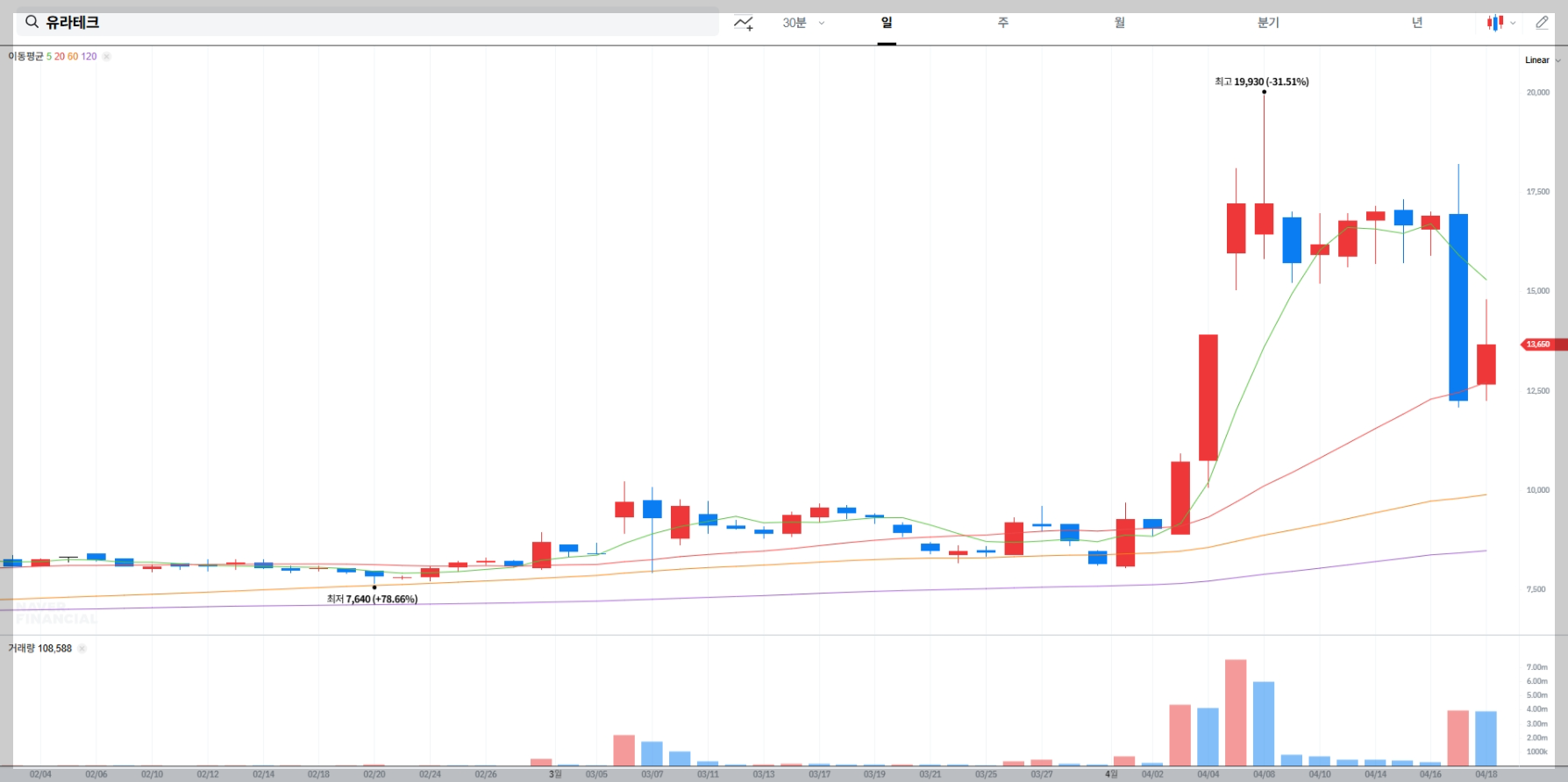Click the 7.00m volume axis label

[x=1536, y=667]
